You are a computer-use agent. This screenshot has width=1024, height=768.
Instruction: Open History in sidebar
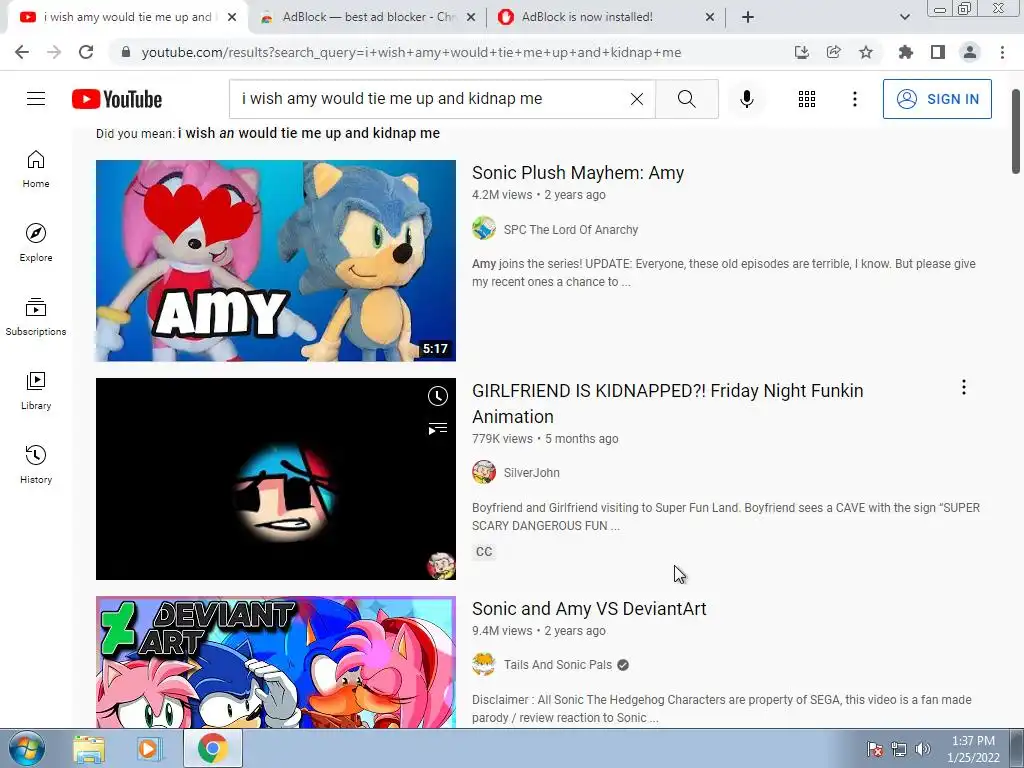(x=36, y=464)
